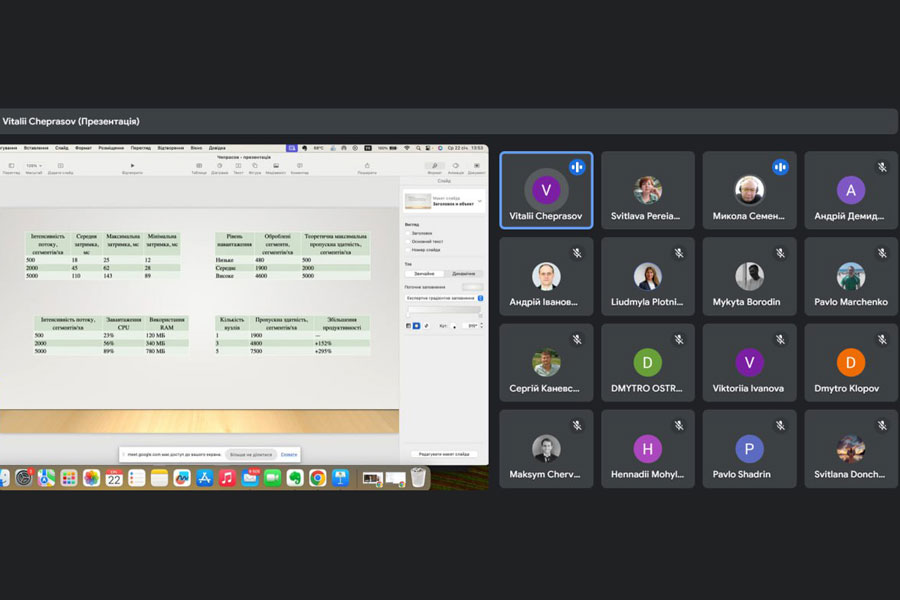Open the View menu in menu bar
This screenshot has height=600, width=900.
tap(141, 148)
